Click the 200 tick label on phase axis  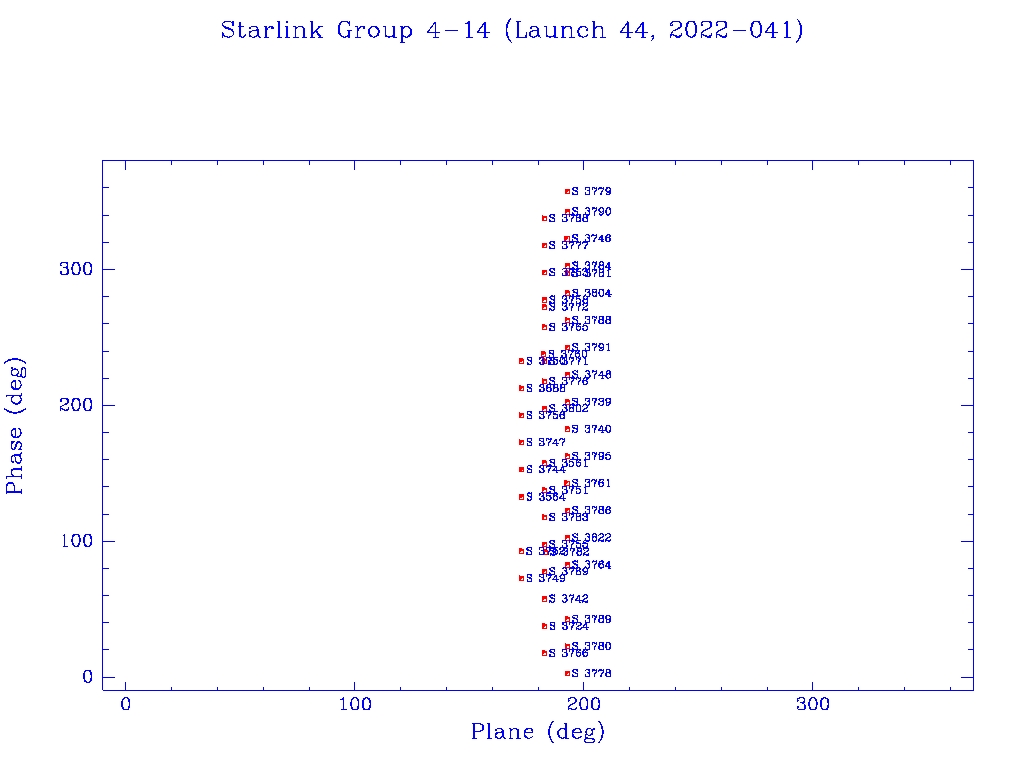75,406
